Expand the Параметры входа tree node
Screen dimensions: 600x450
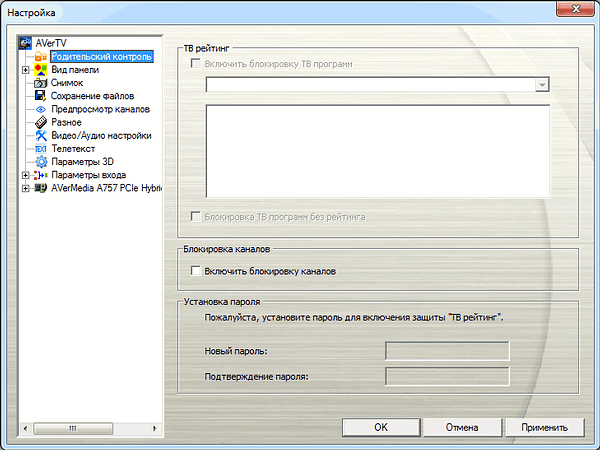click(x=25, y=175)
